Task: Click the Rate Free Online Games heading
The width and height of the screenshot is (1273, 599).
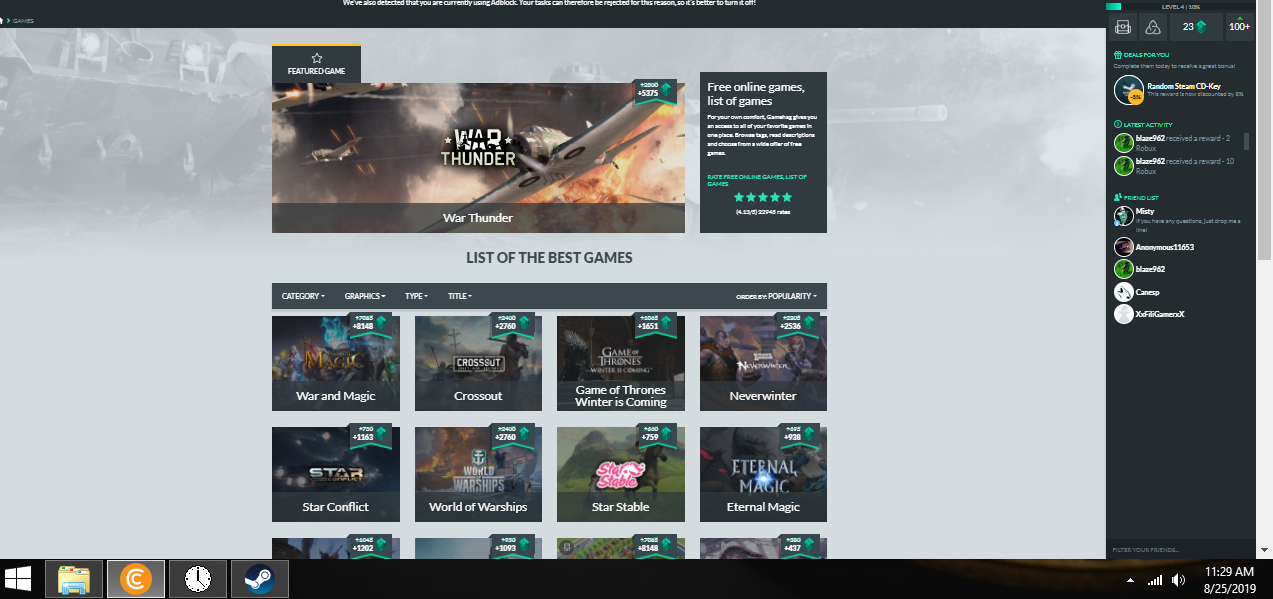Action: [756, 180]
